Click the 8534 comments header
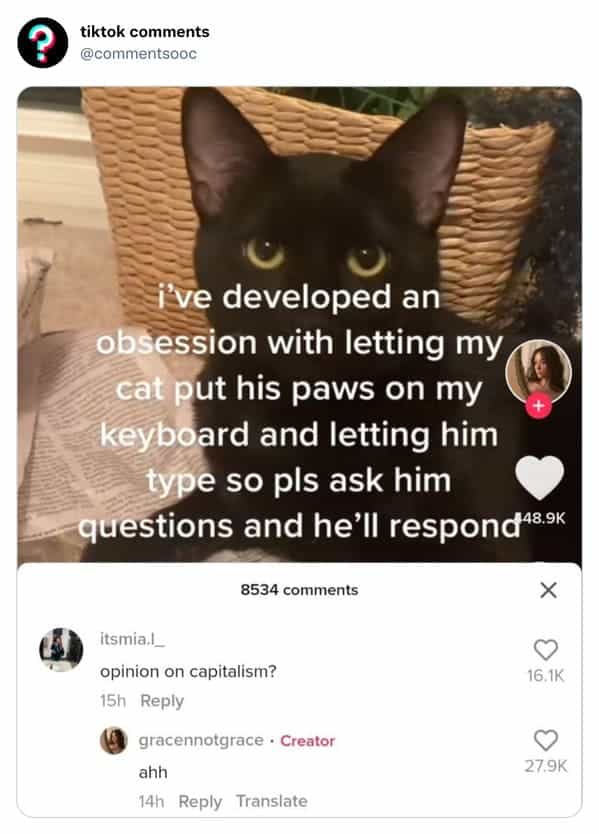599x834 pixels. (299, 590)
